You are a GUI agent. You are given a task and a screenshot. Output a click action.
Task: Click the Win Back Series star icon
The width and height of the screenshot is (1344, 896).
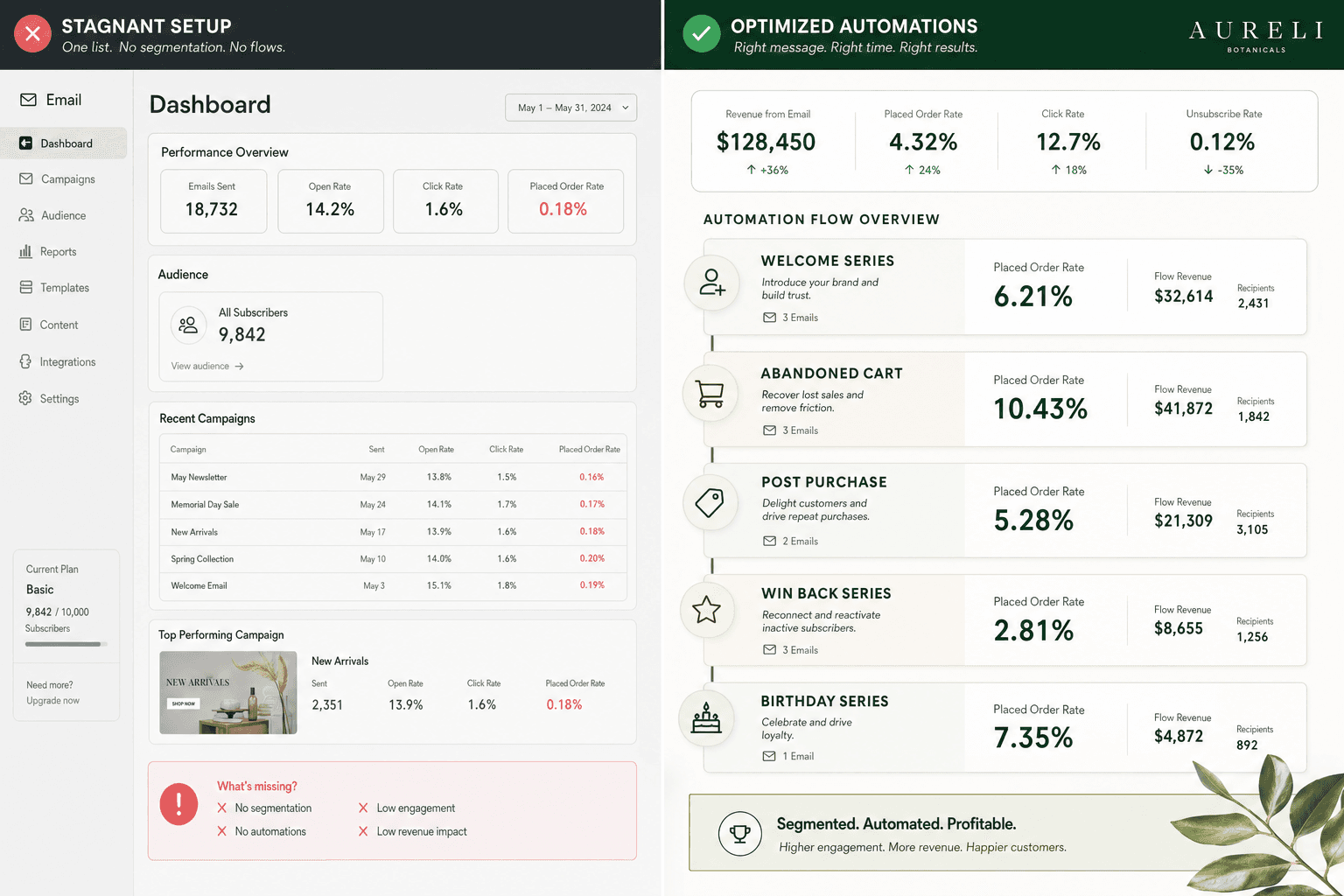[x=707, y=610]
